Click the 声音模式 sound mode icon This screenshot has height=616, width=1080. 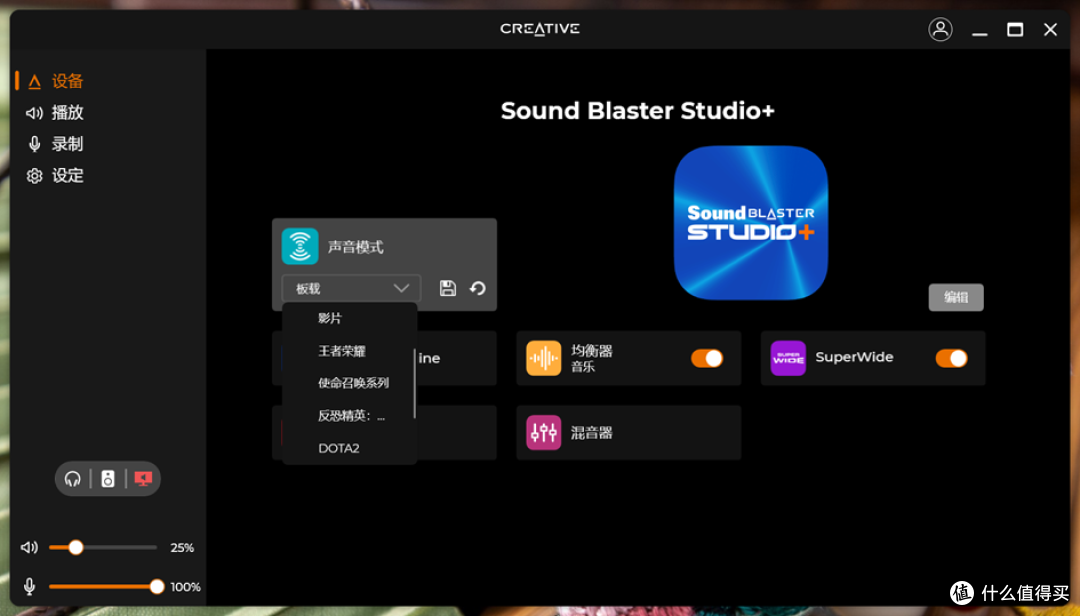tap(300, 246)
